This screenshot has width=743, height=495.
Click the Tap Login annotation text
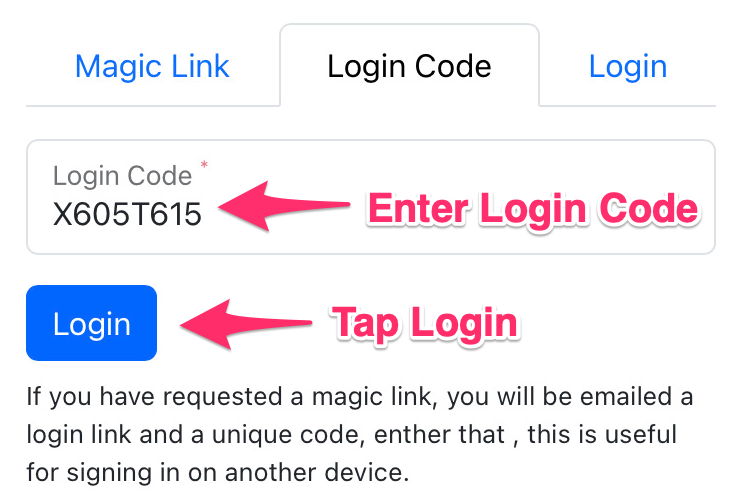tap(425, 323)
